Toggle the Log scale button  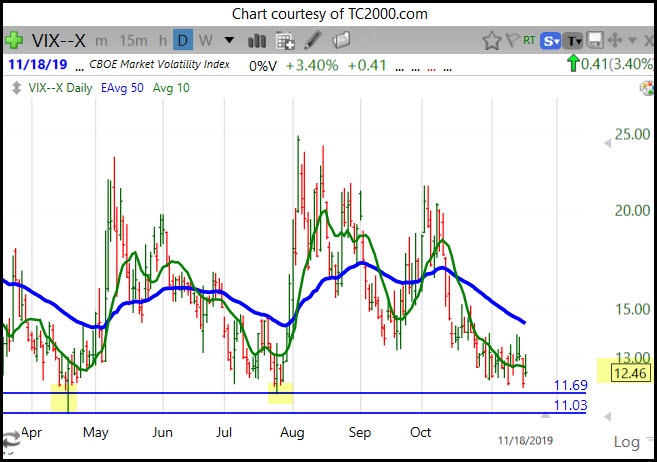(x=626, y=442)
